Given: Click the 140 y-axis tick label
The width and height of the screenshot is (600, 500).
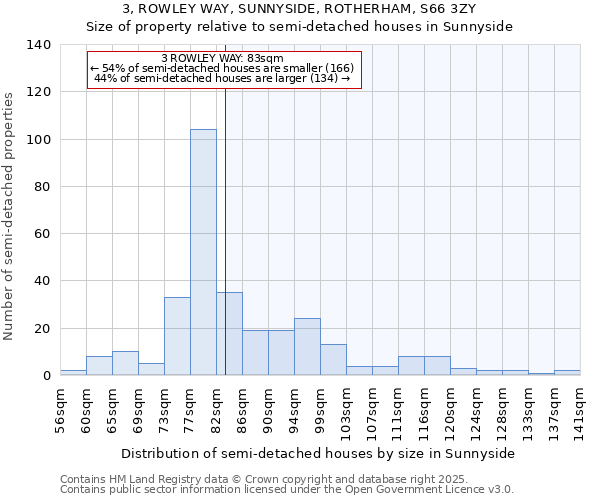Looking at the screenshot, I should (39, 45).
